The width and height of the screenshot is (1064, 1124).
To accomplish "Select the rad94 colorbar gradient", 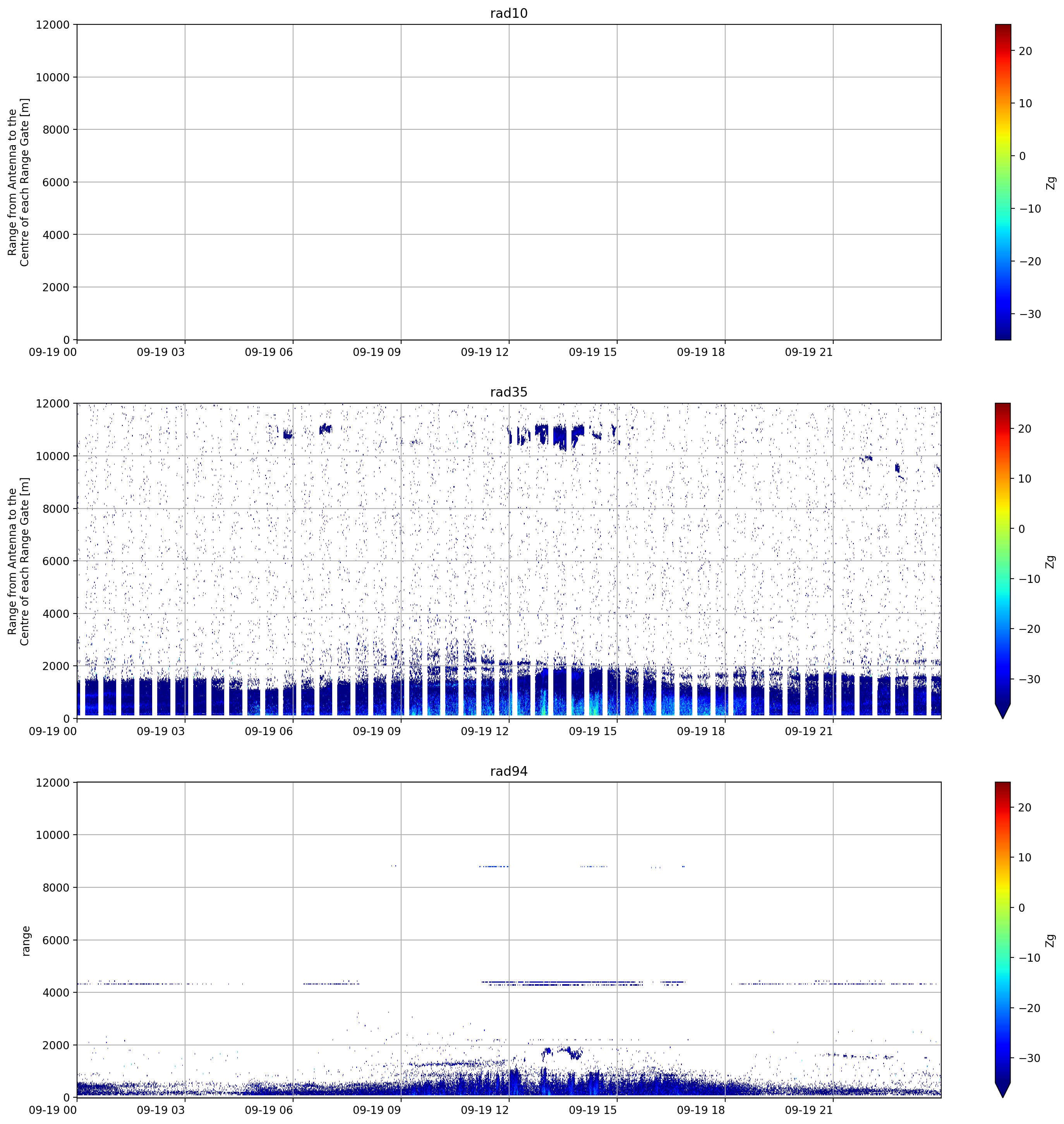I will pos(1003,932).
